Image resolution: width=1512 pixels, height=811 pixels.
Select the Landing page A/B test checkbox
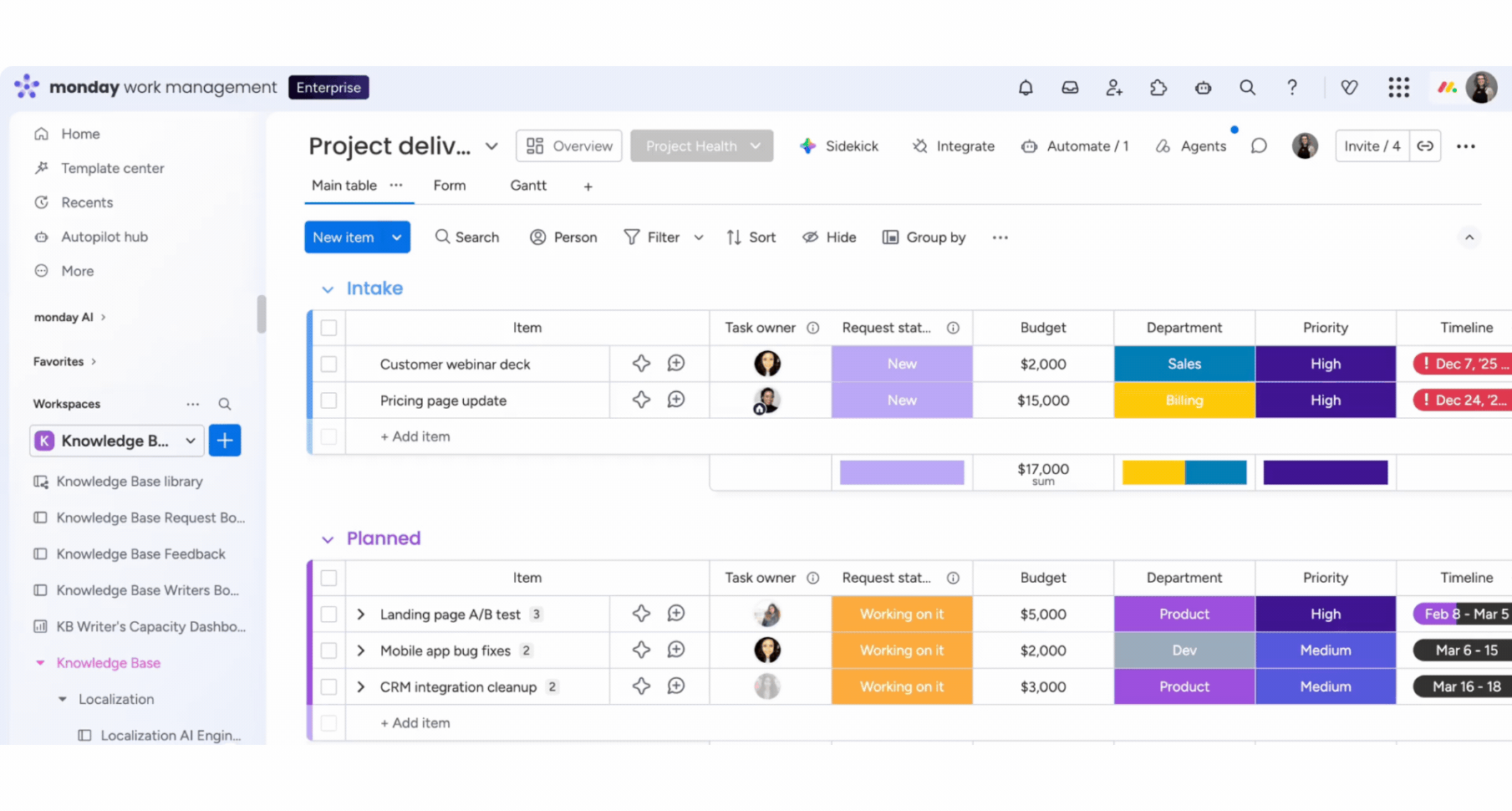tap(328, 615)
